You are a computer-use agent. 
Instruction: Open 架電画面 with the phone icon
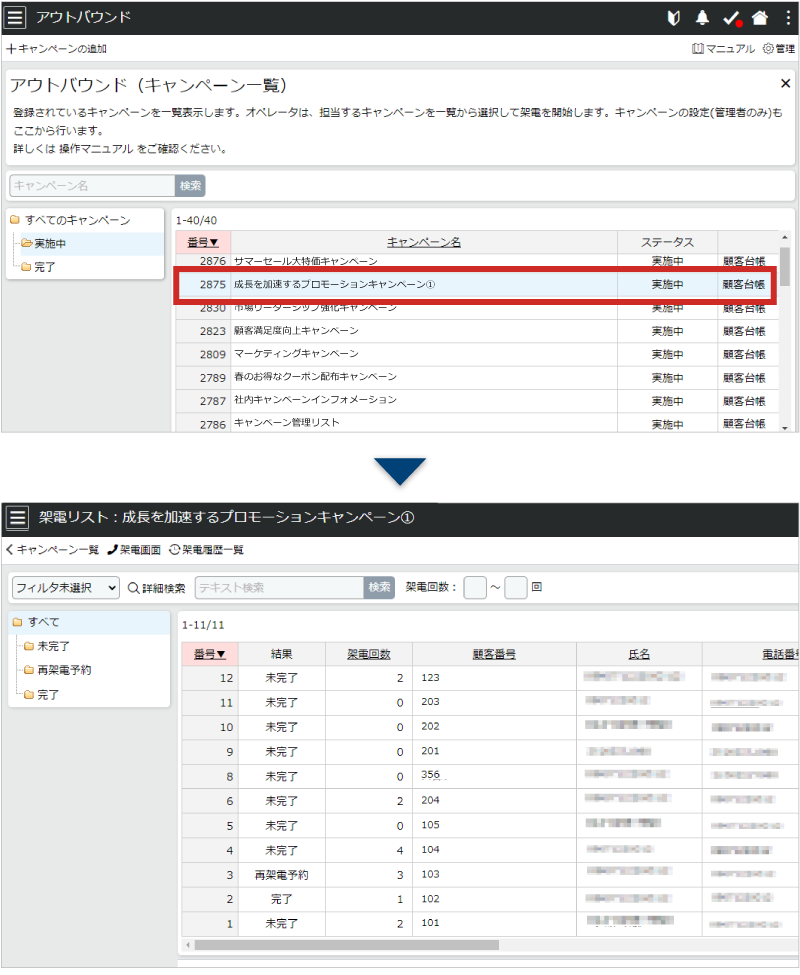click(134, 550)
